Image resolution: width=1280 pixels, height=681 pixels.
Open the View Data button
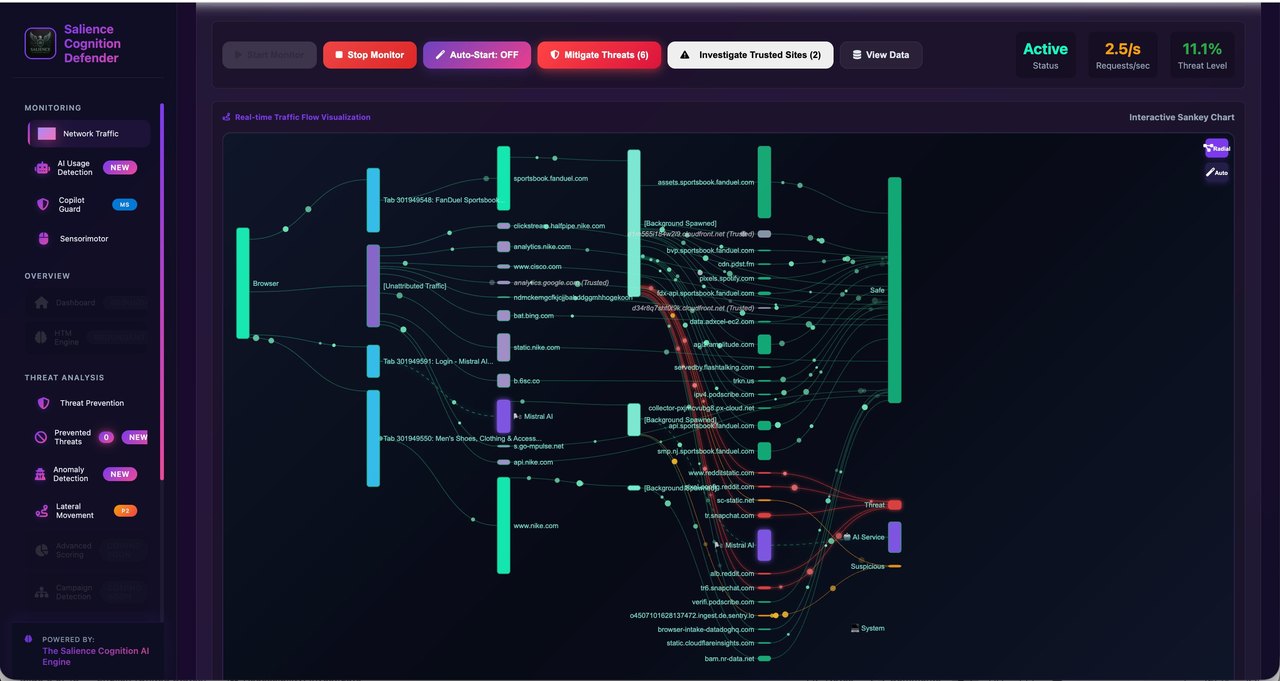click(x=881, y=55)
